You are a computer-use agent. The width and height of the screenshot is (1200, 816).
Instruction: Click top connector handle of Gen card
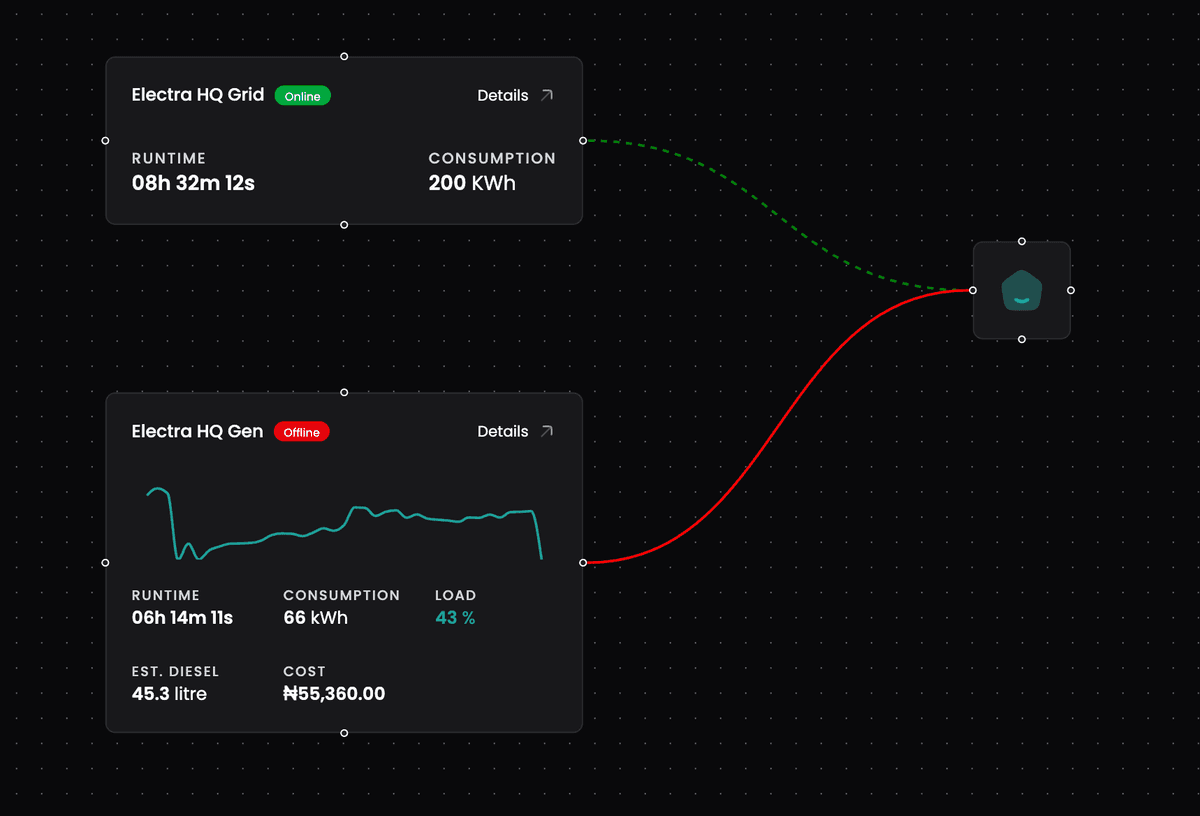344,392
